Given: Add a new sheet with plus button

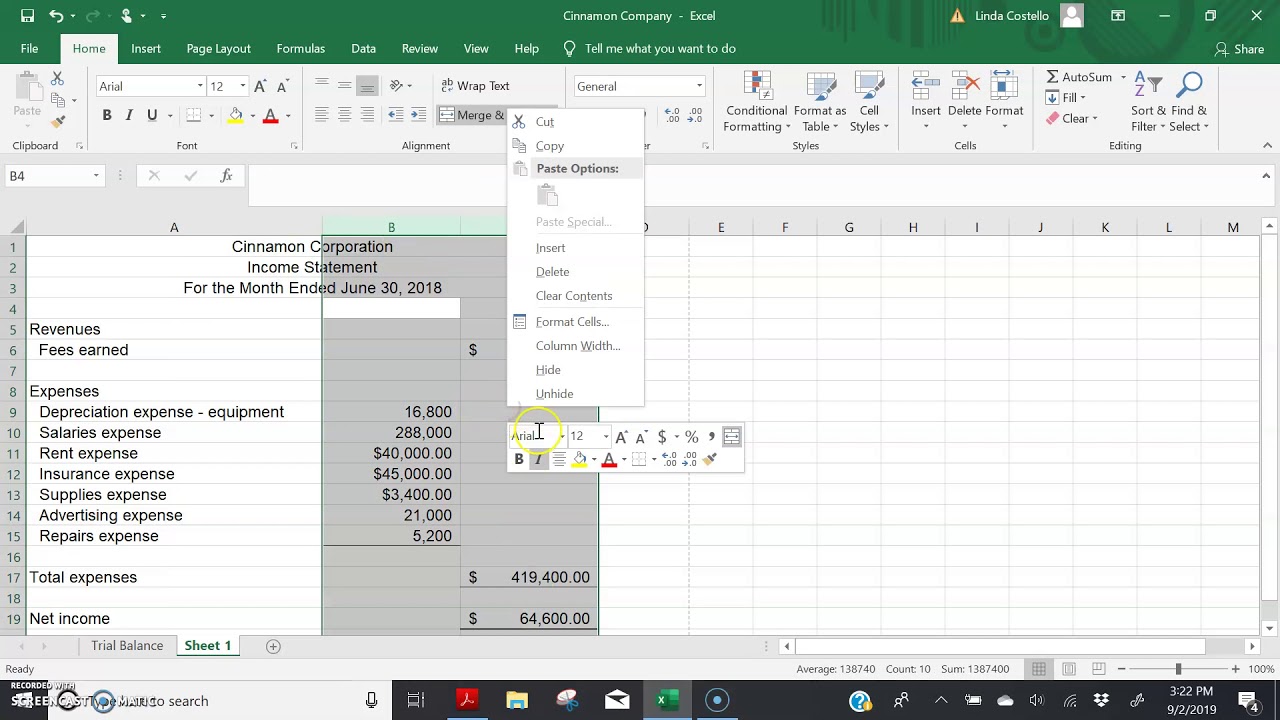Looking at the screenshot, I should [x=273, y=646].
